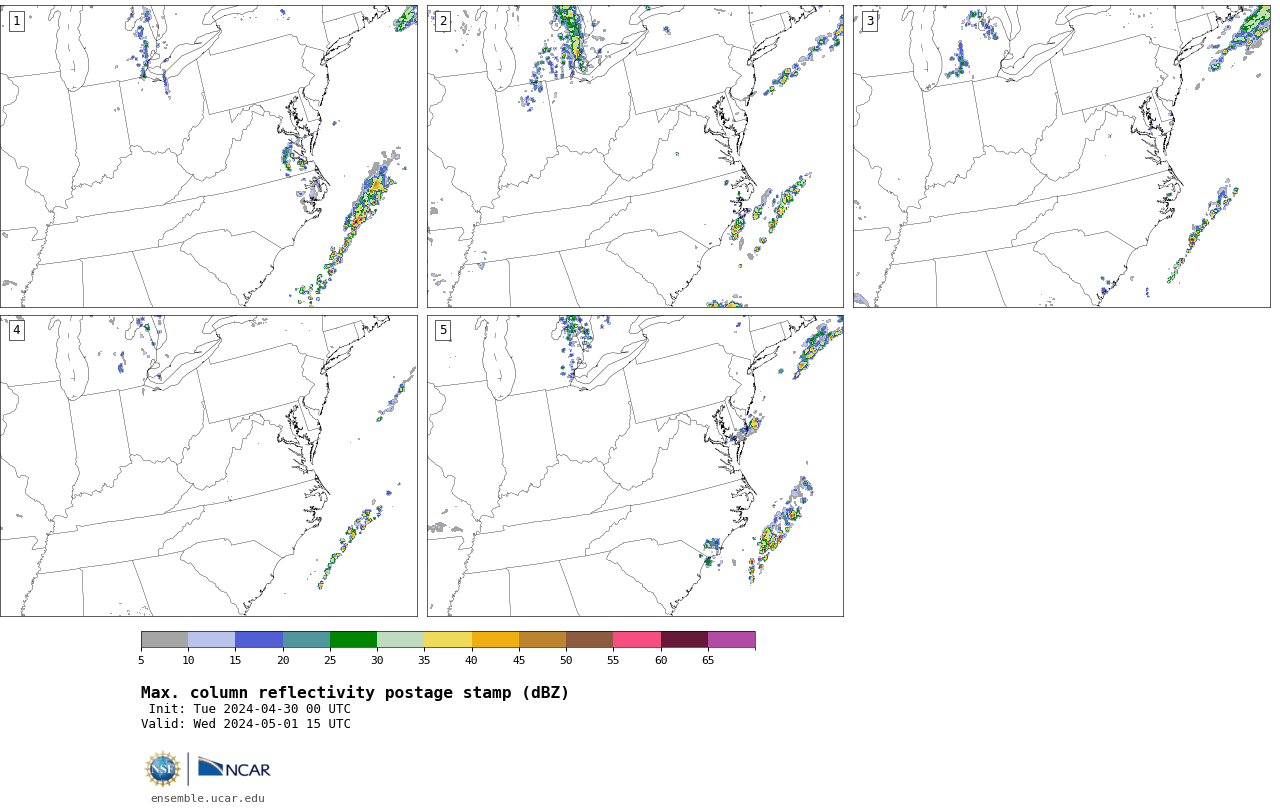Open the ensemble.ucar.edu link

coord(208,798)
